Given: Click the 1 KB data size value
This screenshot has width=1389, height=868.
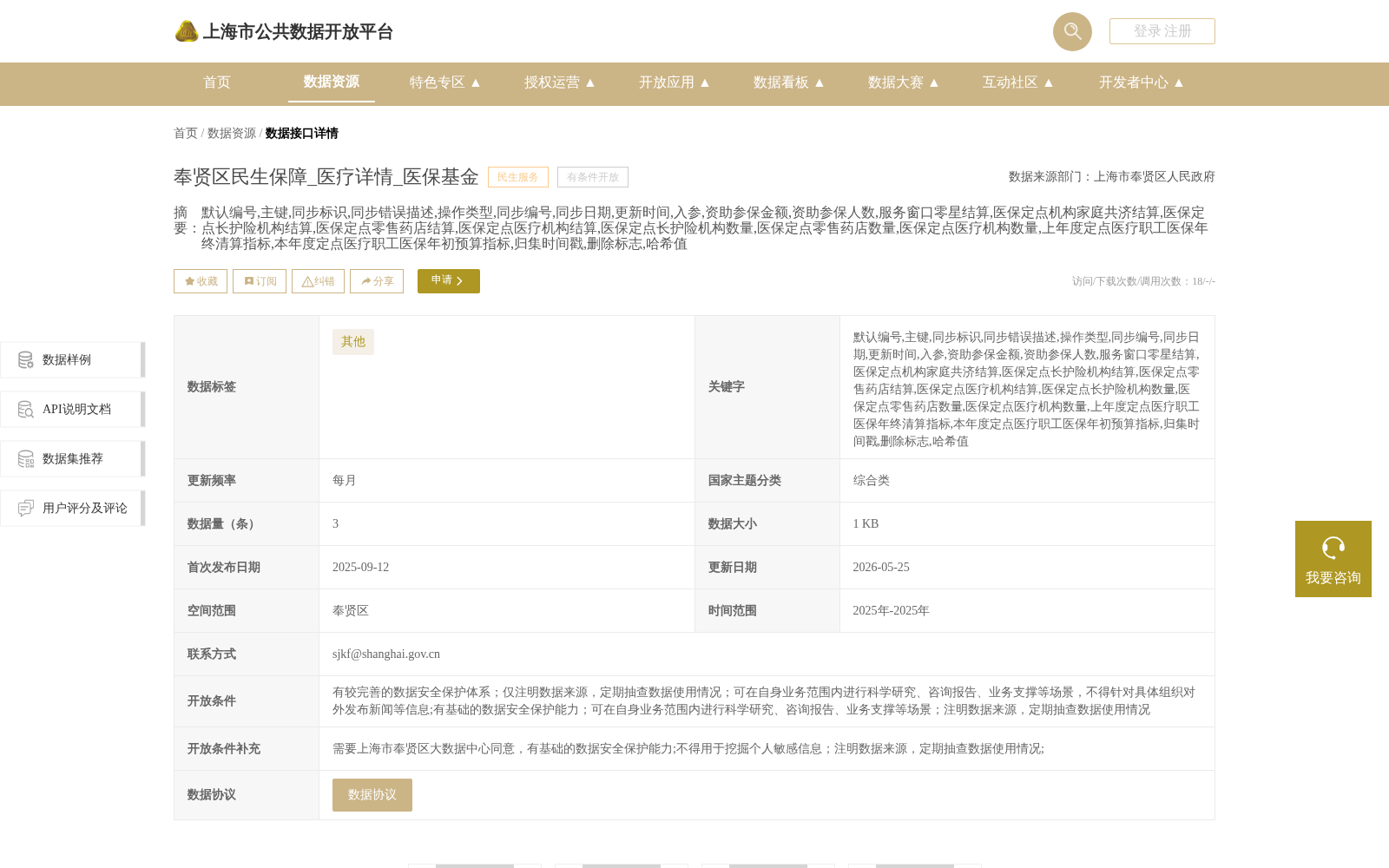Looking at the screenshot, I should [866, 524].
